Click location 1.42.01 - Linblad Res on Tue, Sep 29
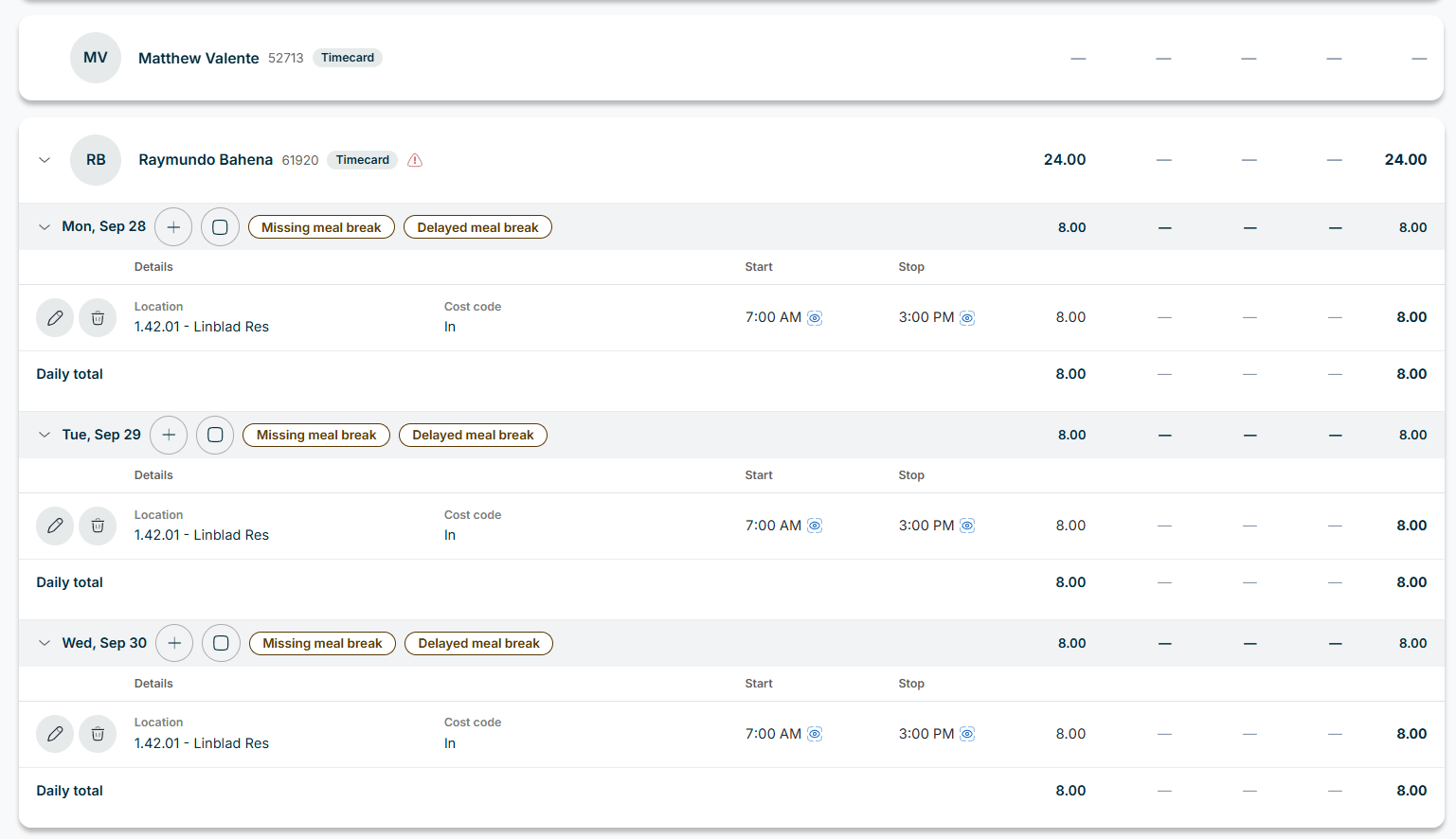1456x839 pixels. [x=202, y=535]
